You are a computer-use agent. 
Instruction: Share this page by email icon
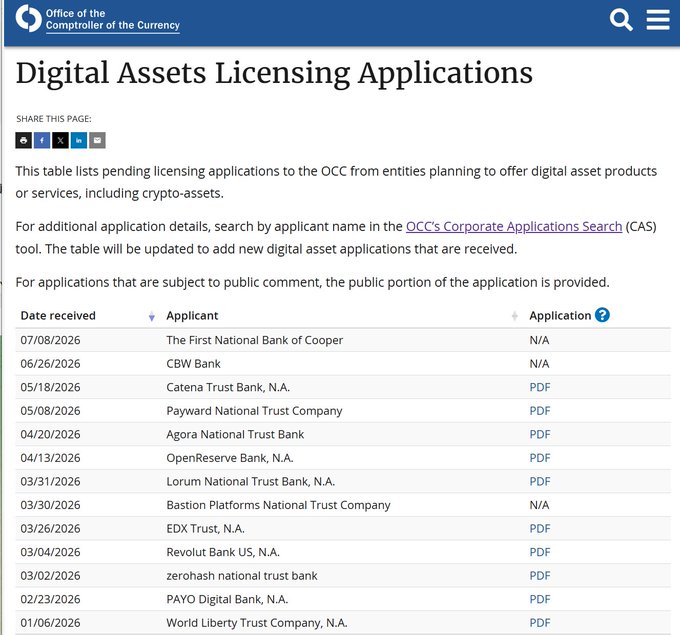(97, 140)
